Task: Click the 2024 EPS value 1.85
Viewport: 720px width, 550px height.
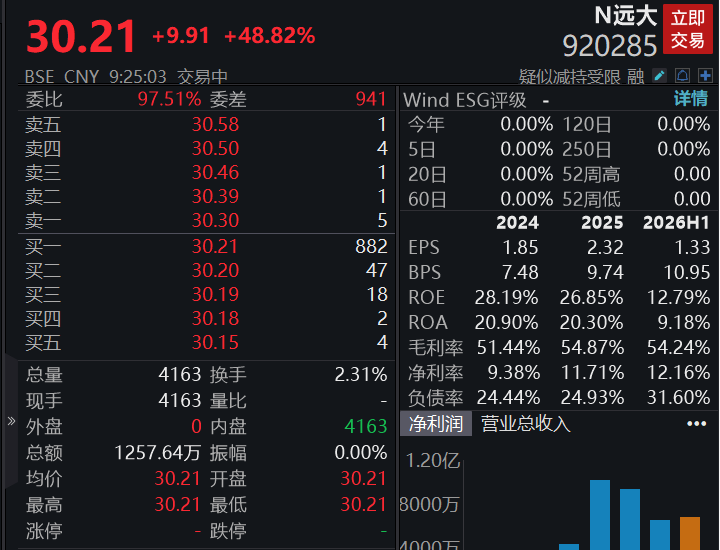Action: click(x=520, y=247)
